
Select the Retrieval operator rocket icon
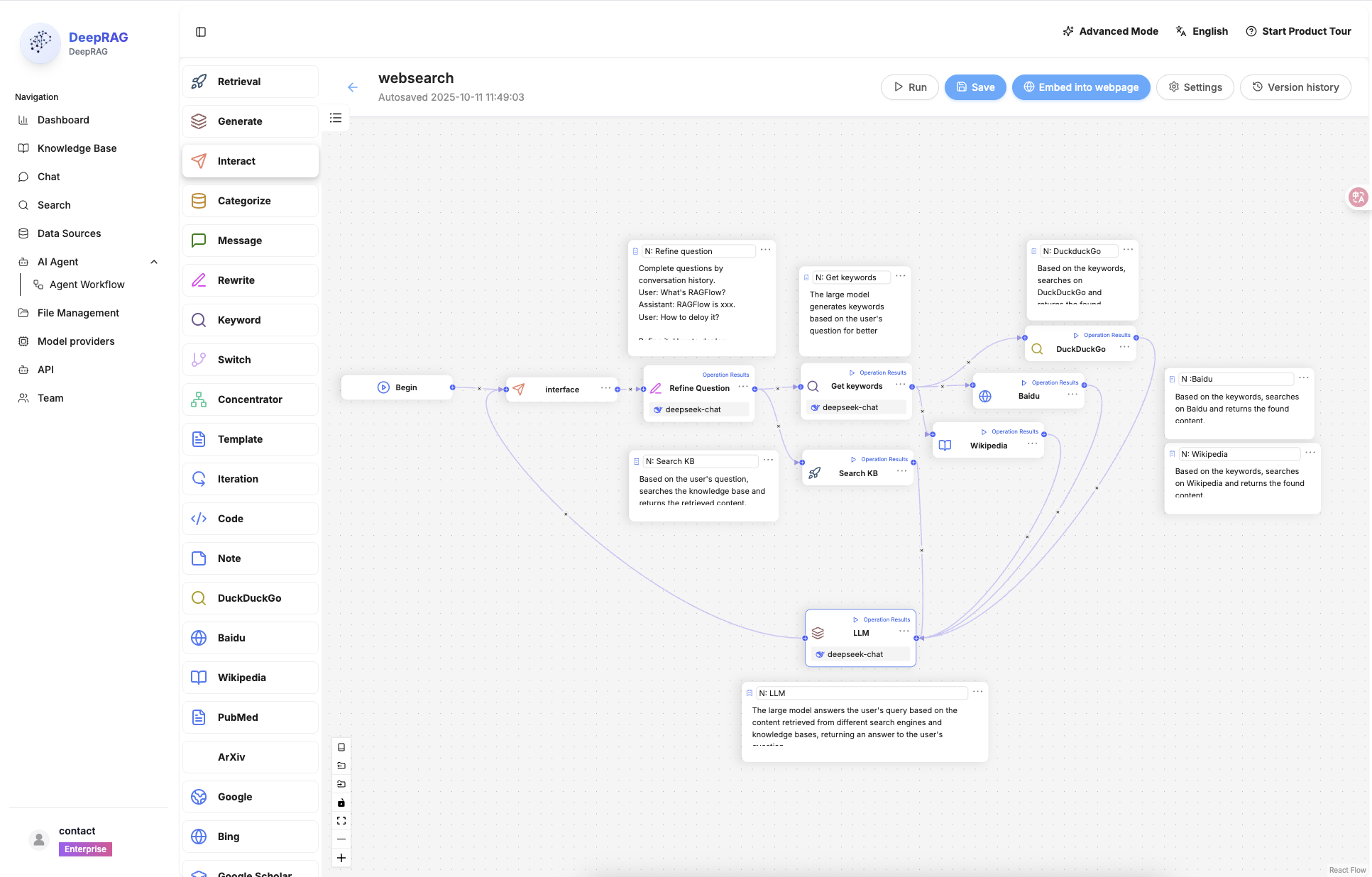[x=199, y=82]
